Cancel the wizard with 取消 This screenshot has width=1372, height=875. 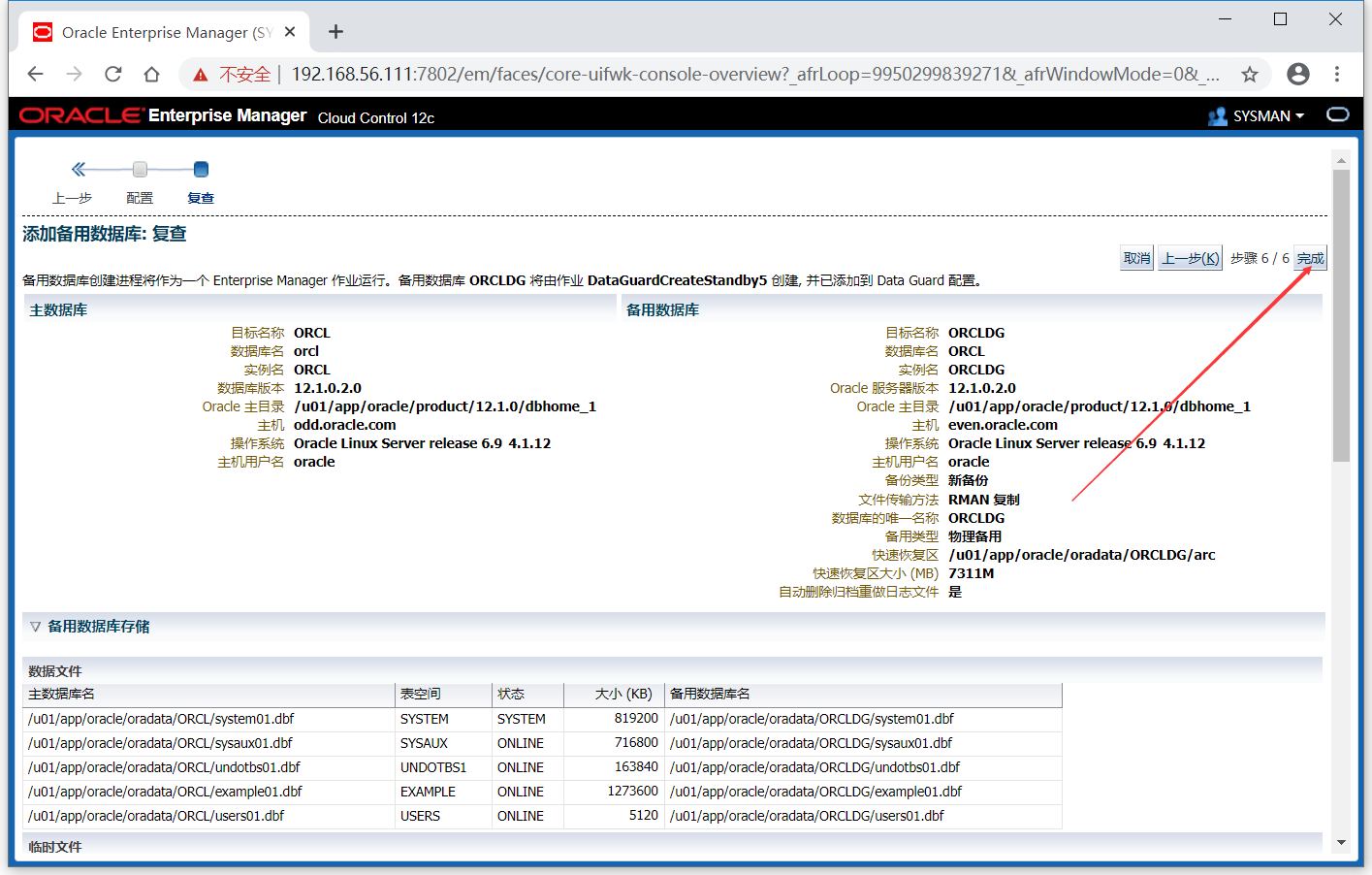click(1136, 258)
